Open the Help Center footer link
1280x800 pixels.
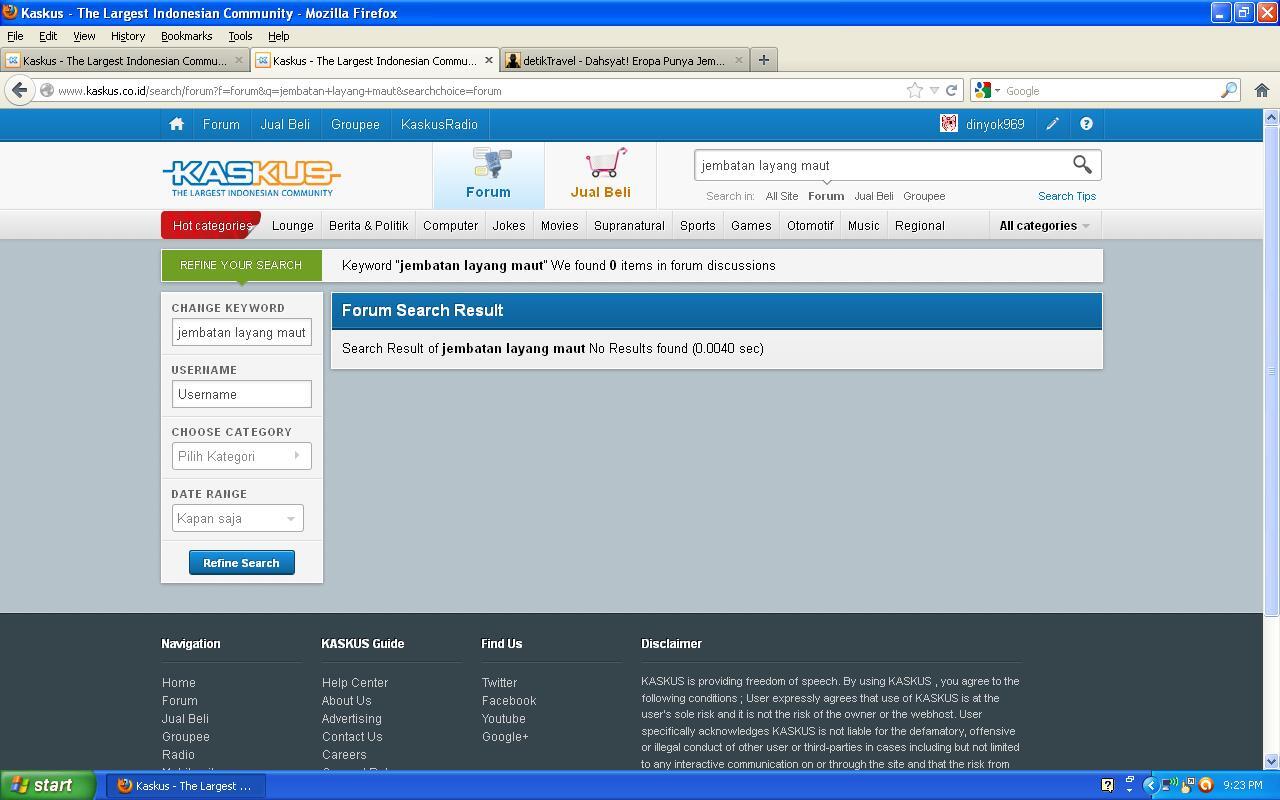pyautogui.click(x=355, y=682)
